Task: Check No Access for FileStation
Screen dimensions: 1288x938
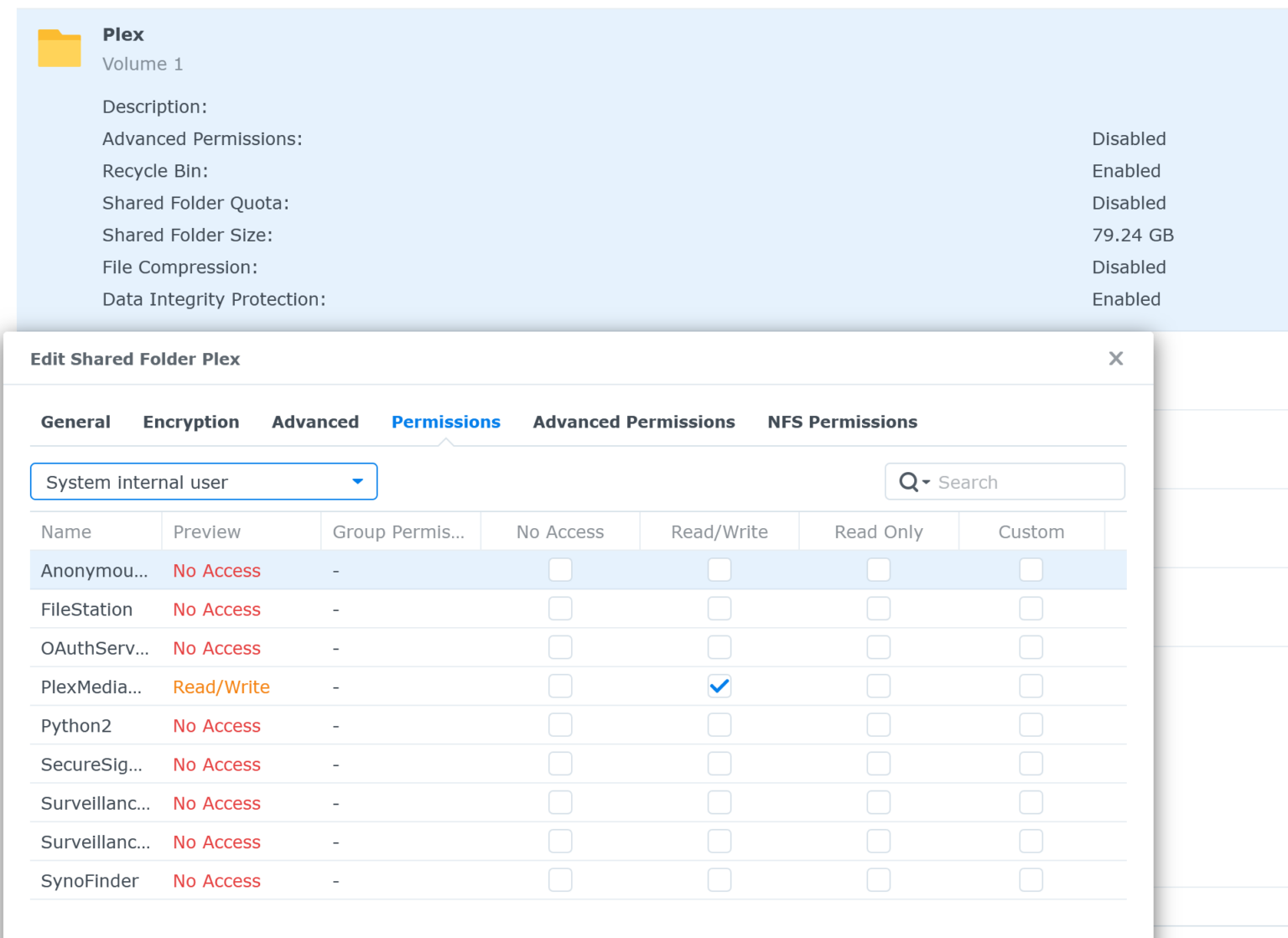Action: pyautogui.click(x=560, y=609)
